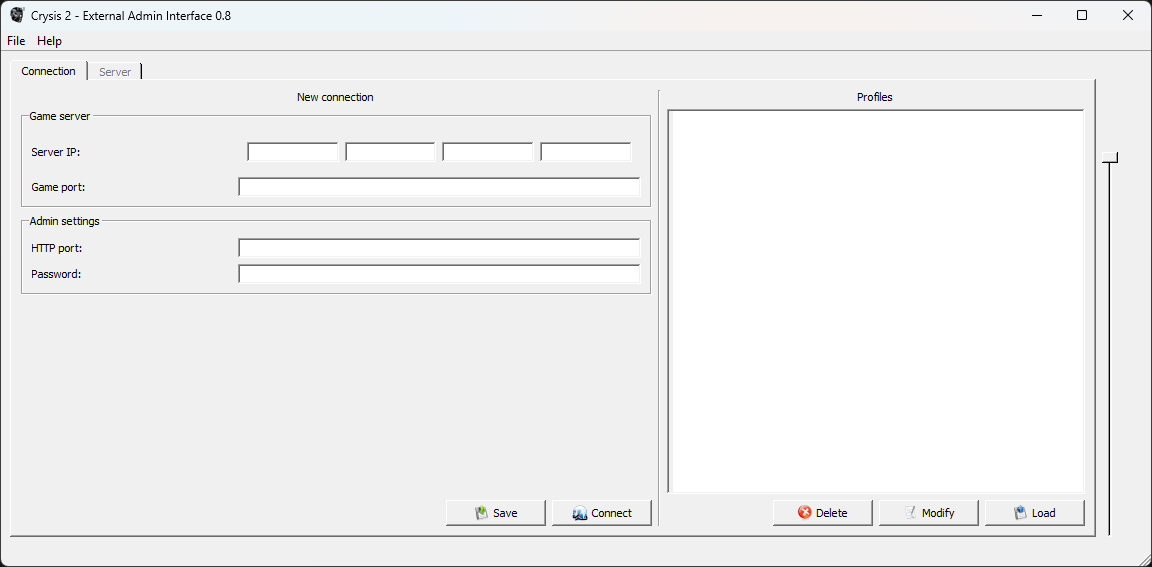1152x567 pixels.
Task: Click the Load button's icon
Action: click(1020, 513)
